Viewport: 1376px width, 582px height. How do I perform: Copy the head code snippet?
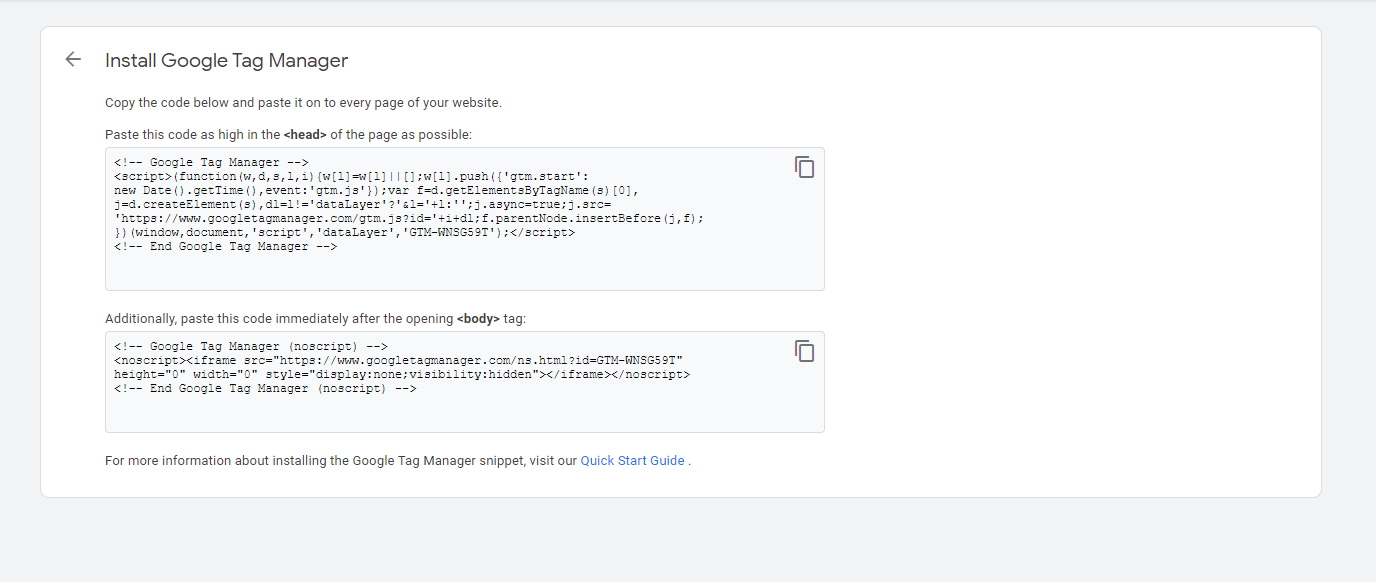805,167
